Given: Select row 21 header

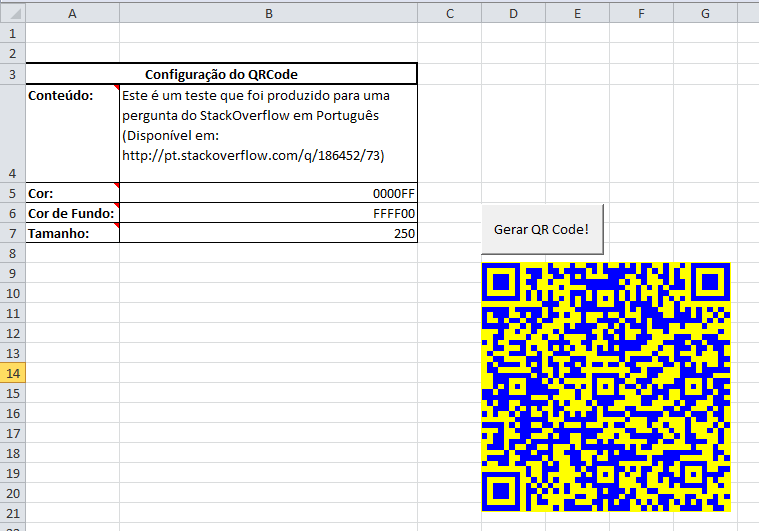Looking at the screenshot, I should click(13, 513).
